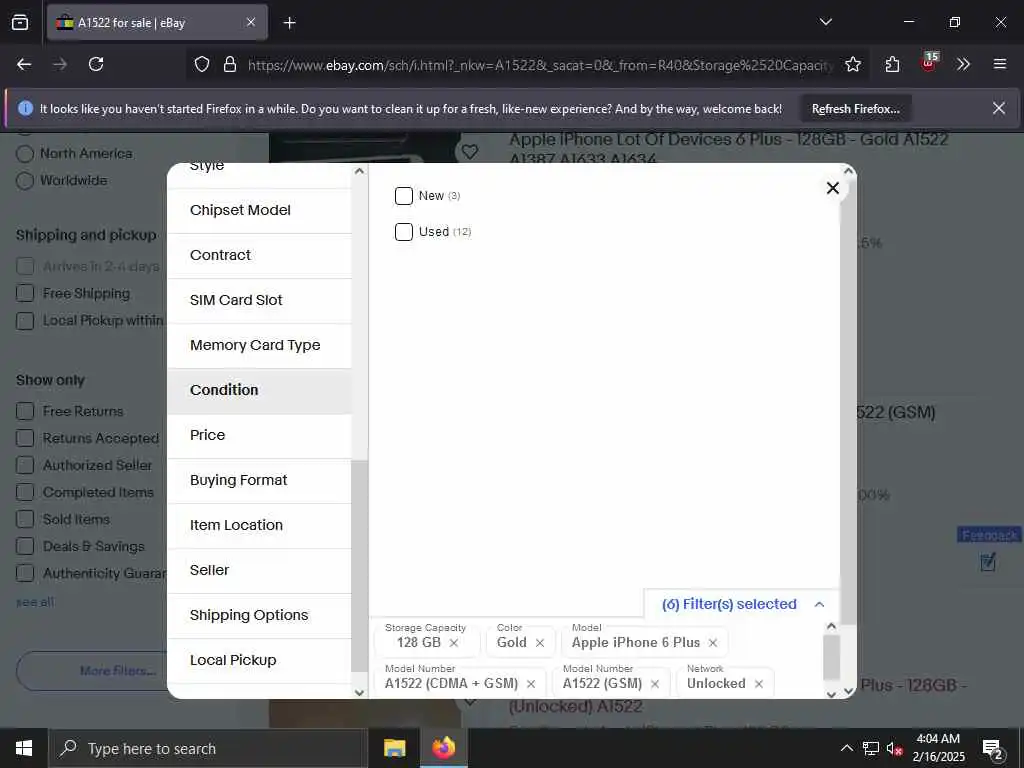This screenshot has width=1024, height=768.
Task: Select the North America radio button
Action: pos(25,154)
